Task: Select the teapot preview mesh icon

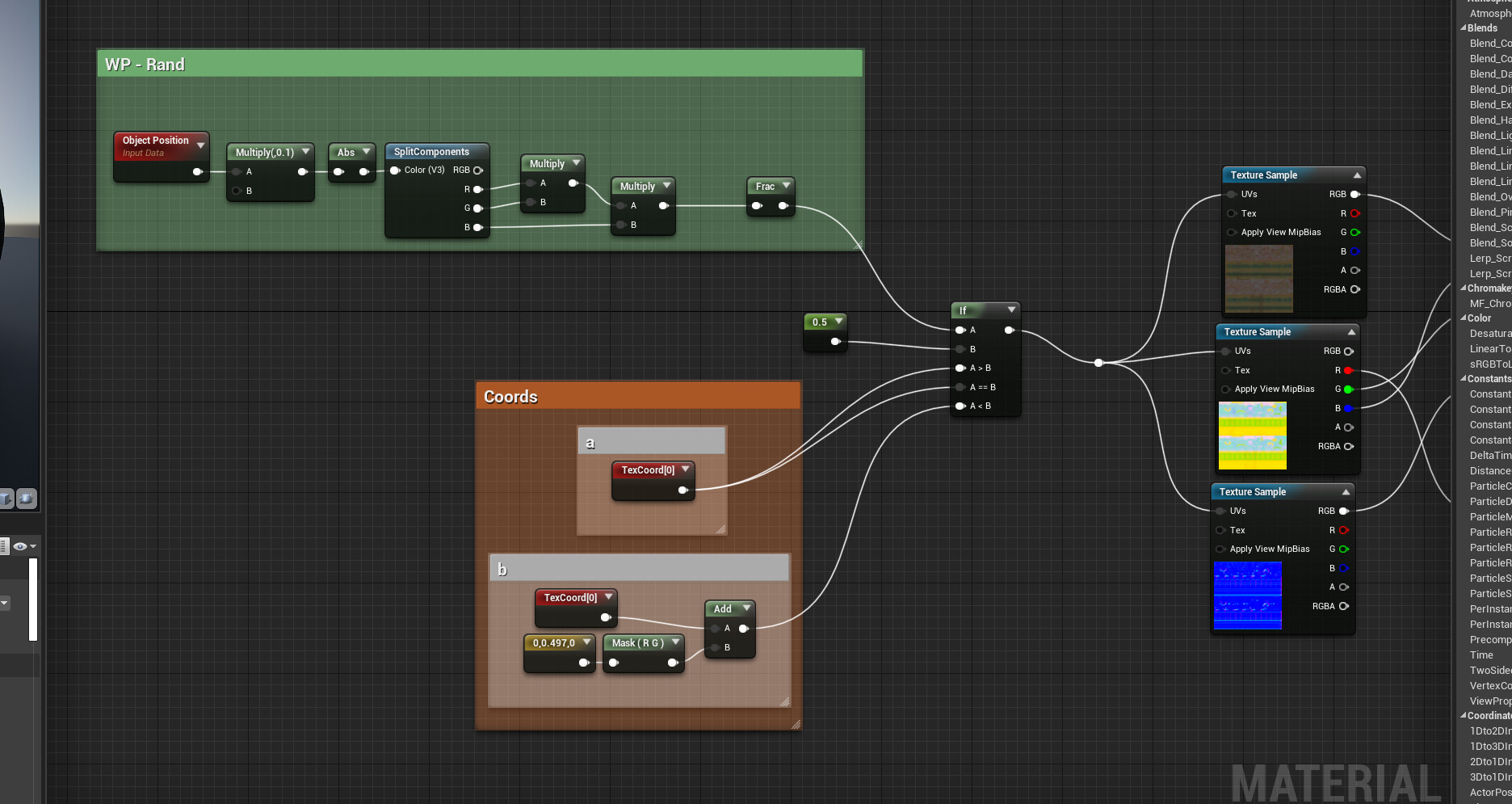Action: coord(25,499)
